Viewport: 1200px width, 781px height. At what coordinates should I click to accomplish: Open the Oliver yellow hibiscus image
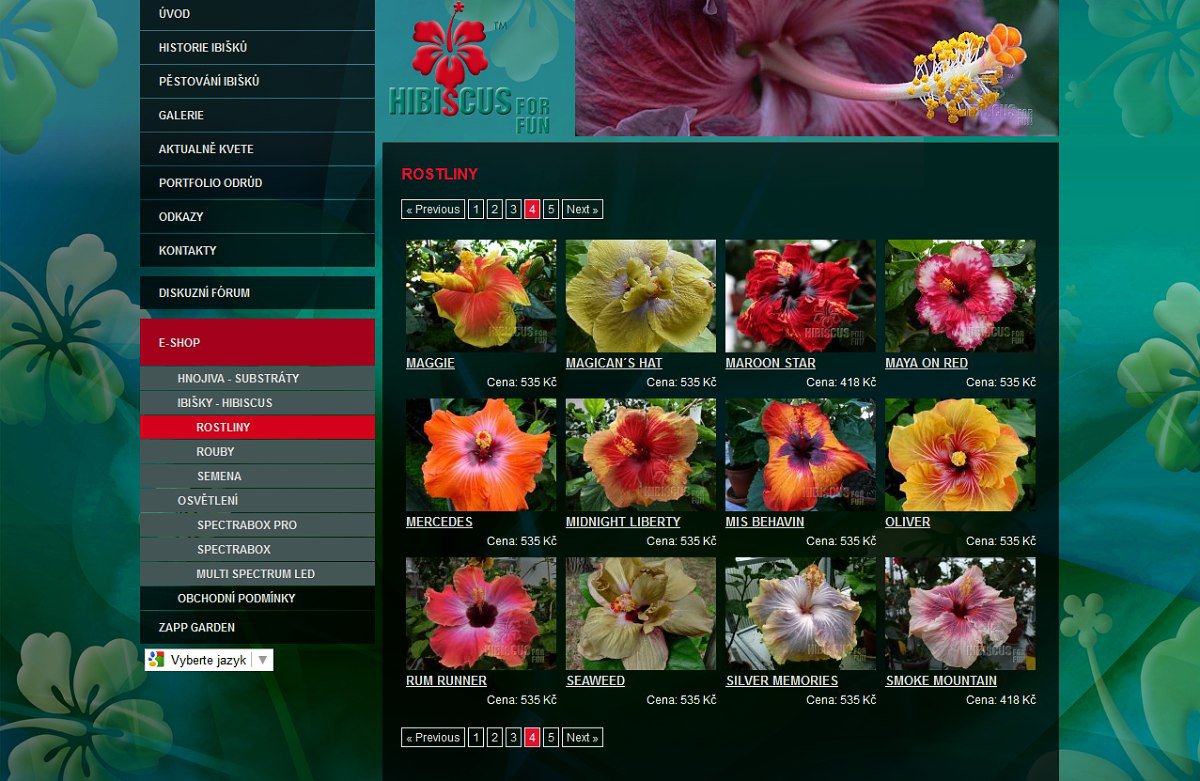[960, 455]
